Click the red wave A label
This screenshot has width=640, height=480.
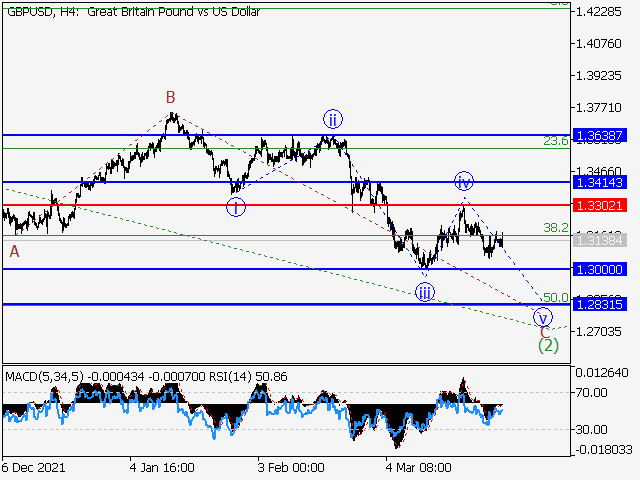tap(14, 251)
